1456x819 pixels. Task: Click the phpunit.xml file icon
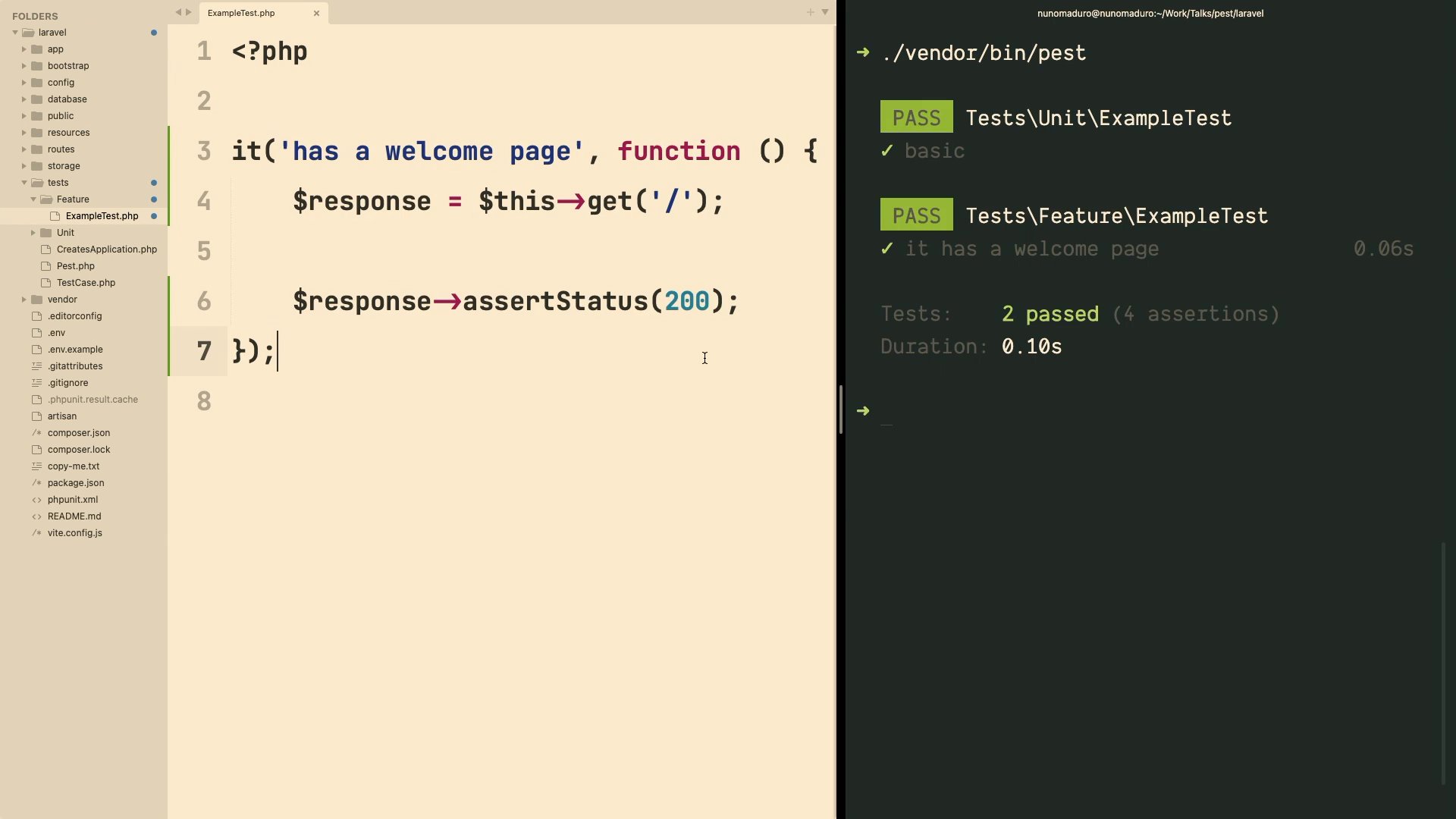pyautogui.click(x=36, y=500)
